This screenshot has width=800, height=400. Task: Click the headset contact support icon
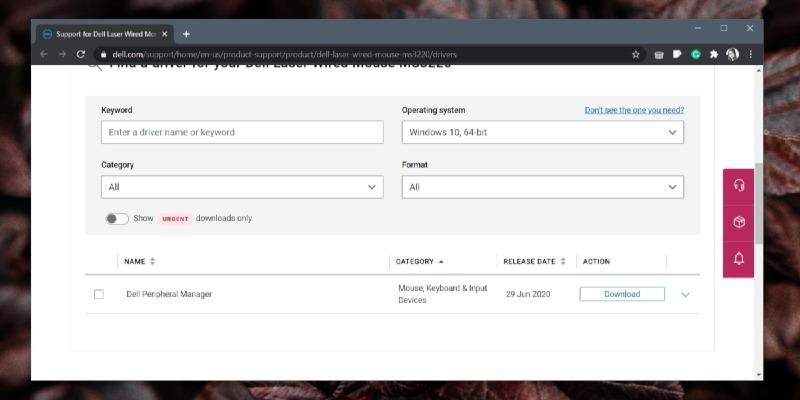coord(739,185)
